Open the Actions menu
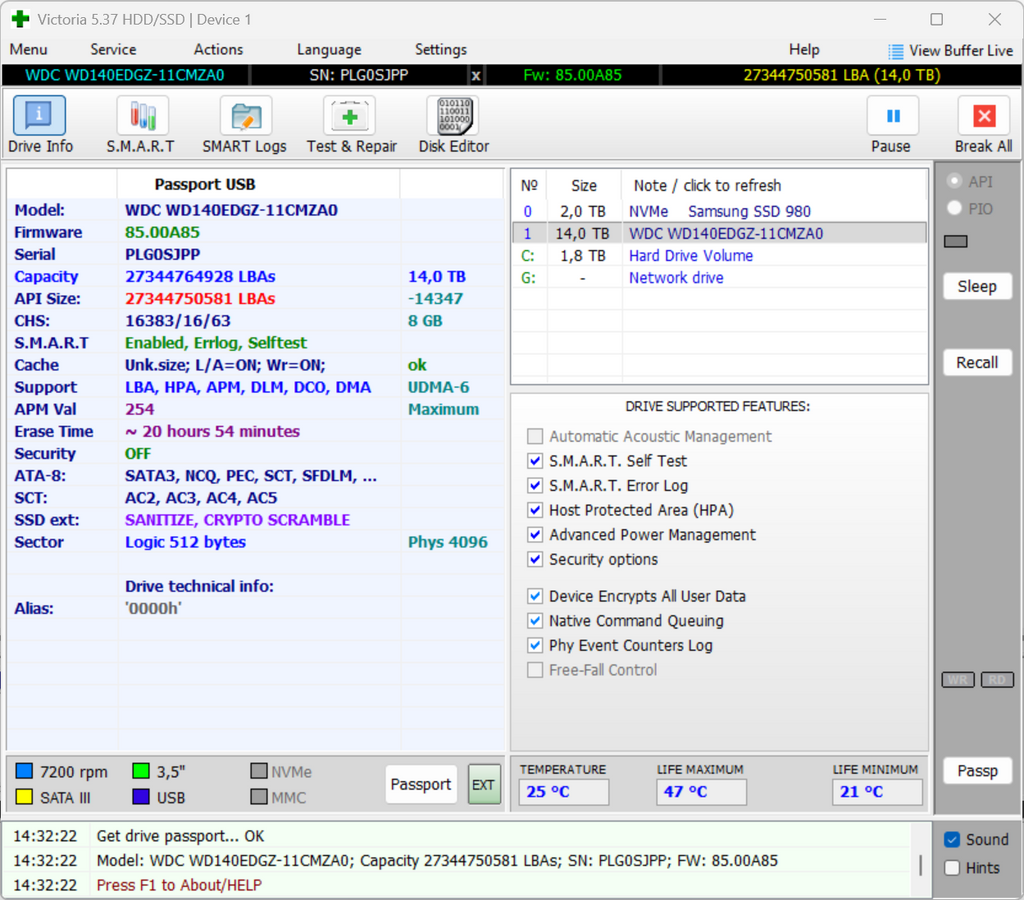1024x900 pixels. [218, 50]
